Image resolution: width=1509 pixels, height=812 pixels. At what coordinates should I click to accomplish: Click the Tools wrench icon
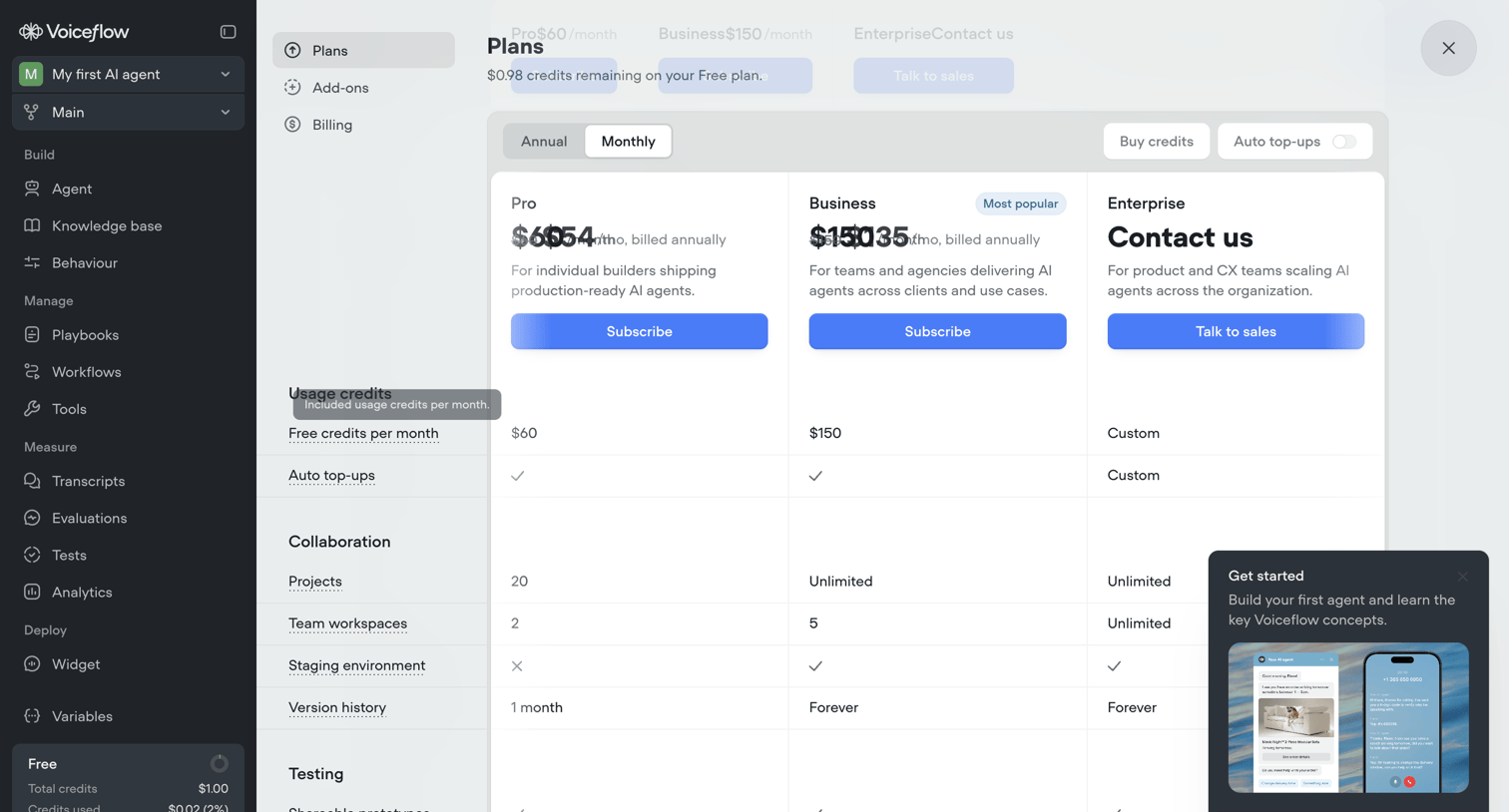point(32,409)
